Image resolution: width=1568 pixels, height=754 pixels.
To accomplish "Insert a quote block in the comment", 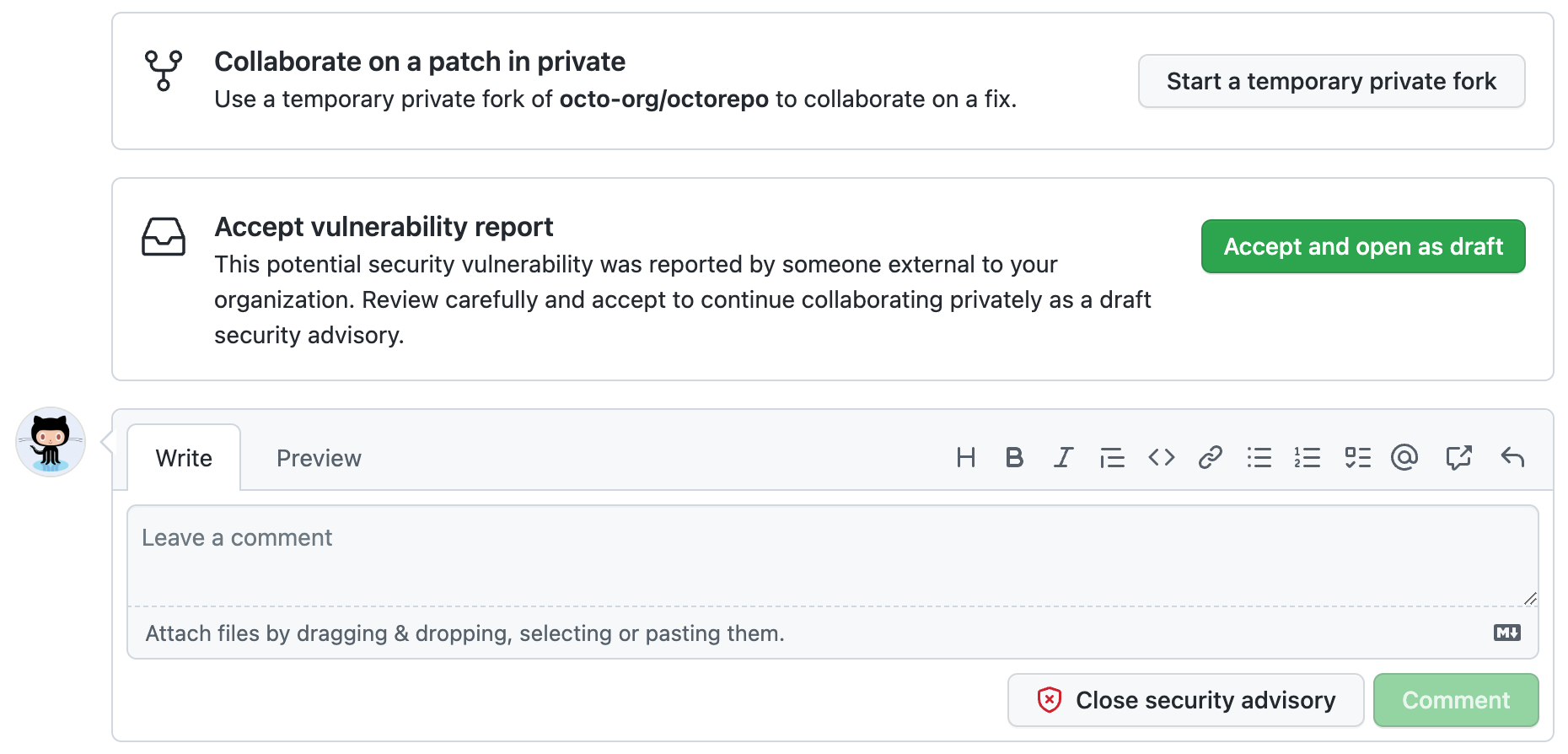I will (x=1112, y=458).
